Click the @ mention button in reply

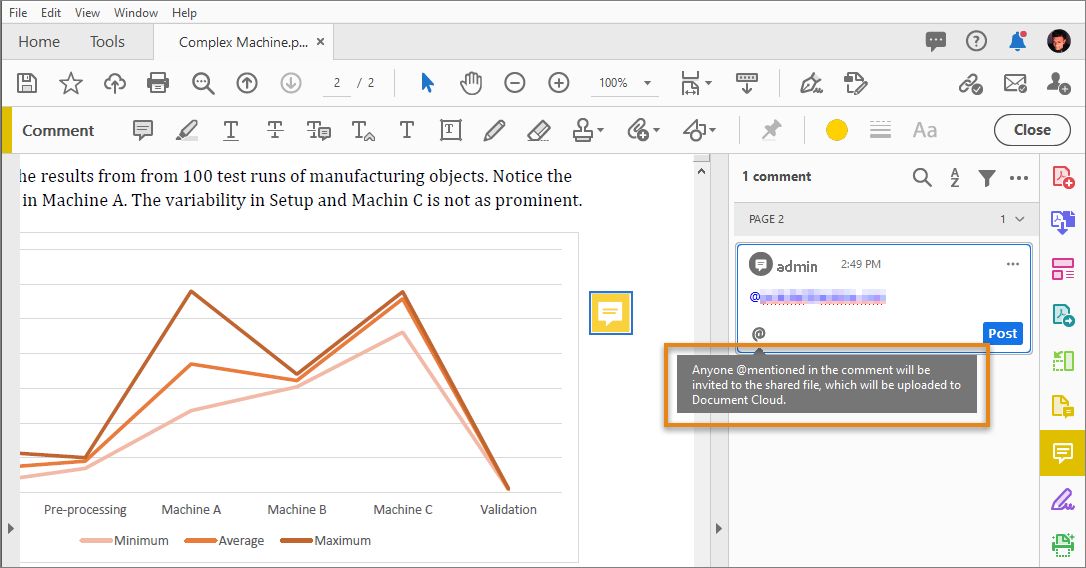coord(758,334)
